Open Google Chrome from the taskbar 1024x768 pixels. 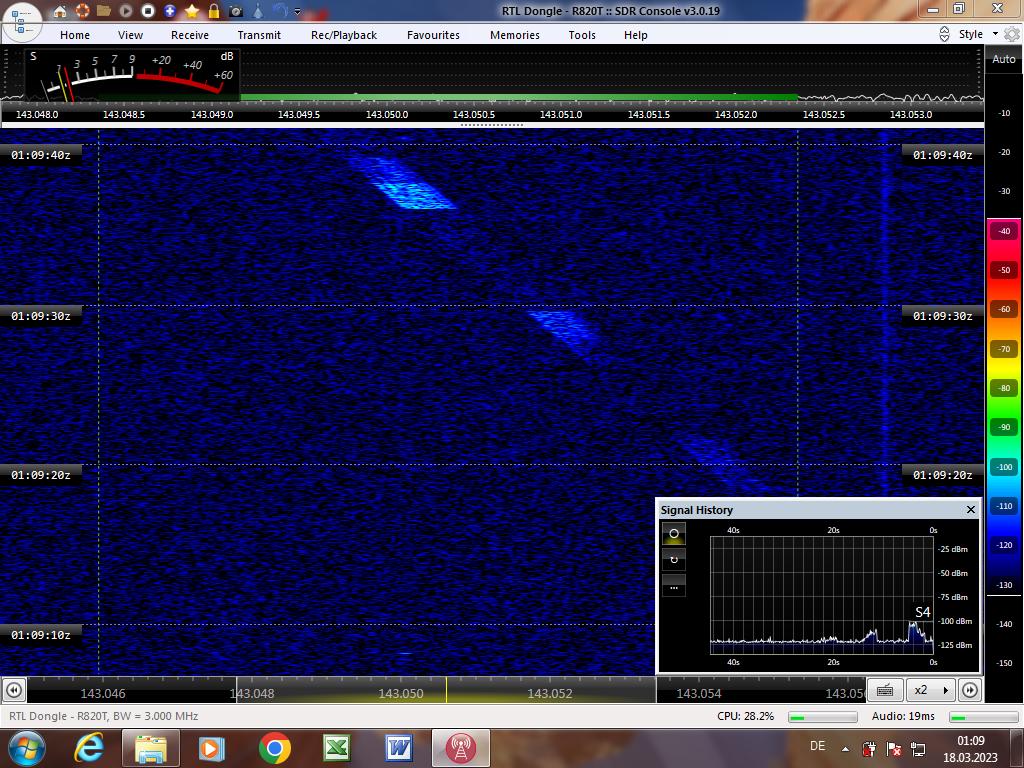point(275,748)
